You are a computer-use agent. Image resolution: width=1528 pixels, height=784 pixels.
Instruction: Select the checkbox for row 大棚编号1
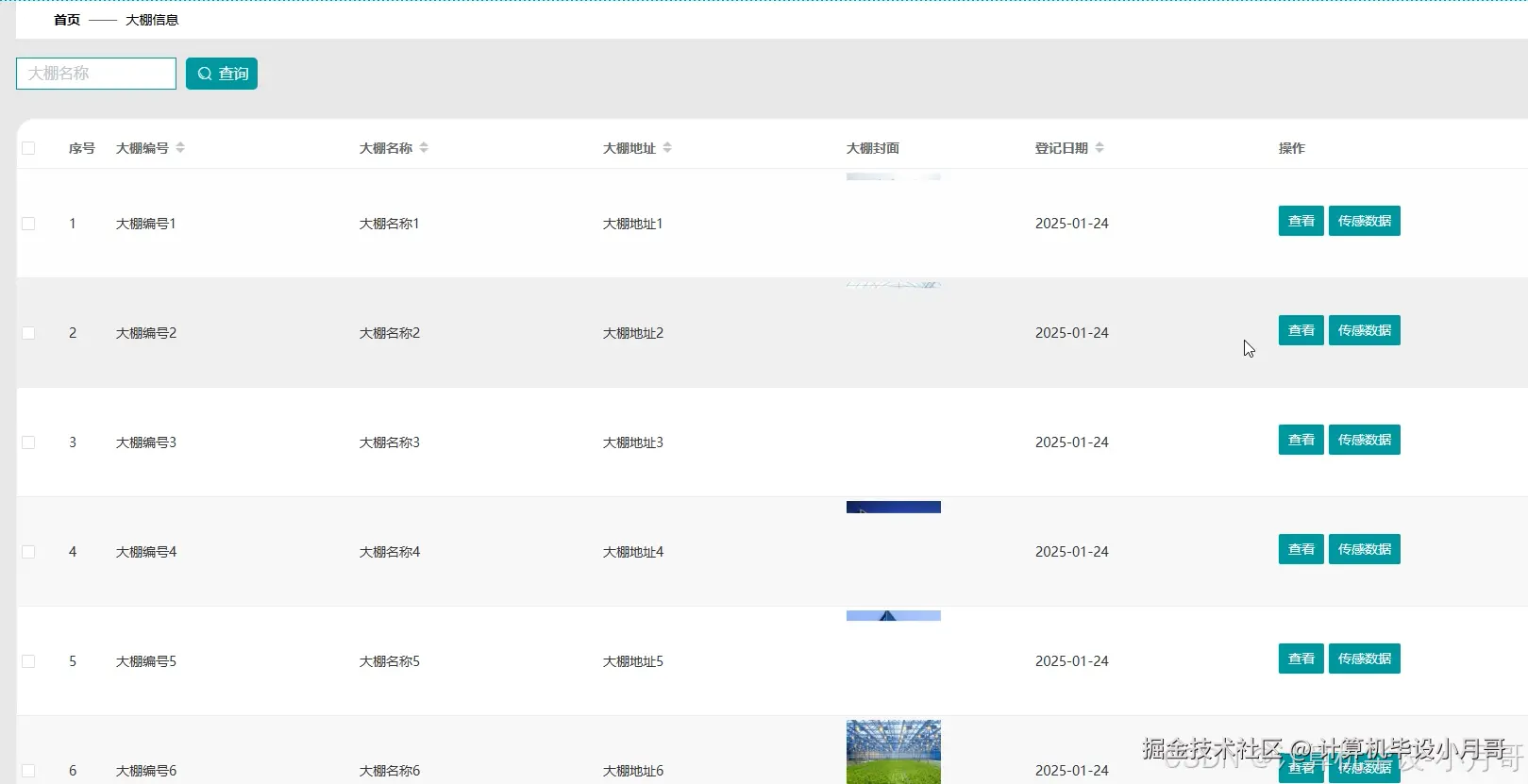click(28, 224)
